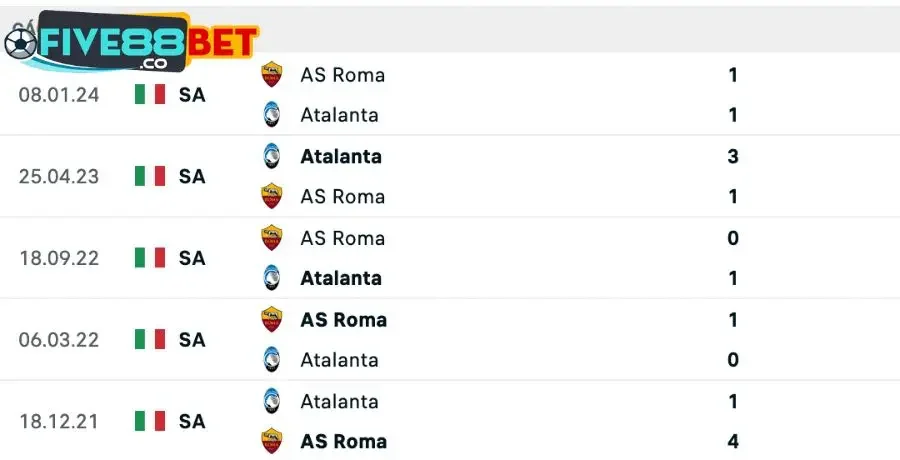
Task: Open bold Atalanta team in 18.09.22 match
Action: (341, 278)
